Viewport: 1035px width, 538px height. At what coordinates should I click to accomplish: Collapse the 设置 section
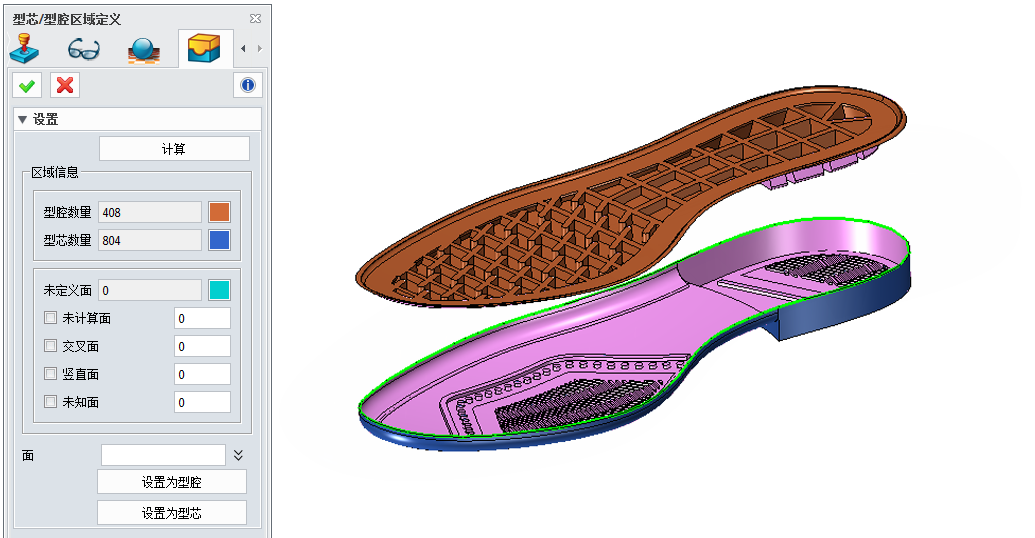coord(23,119)
